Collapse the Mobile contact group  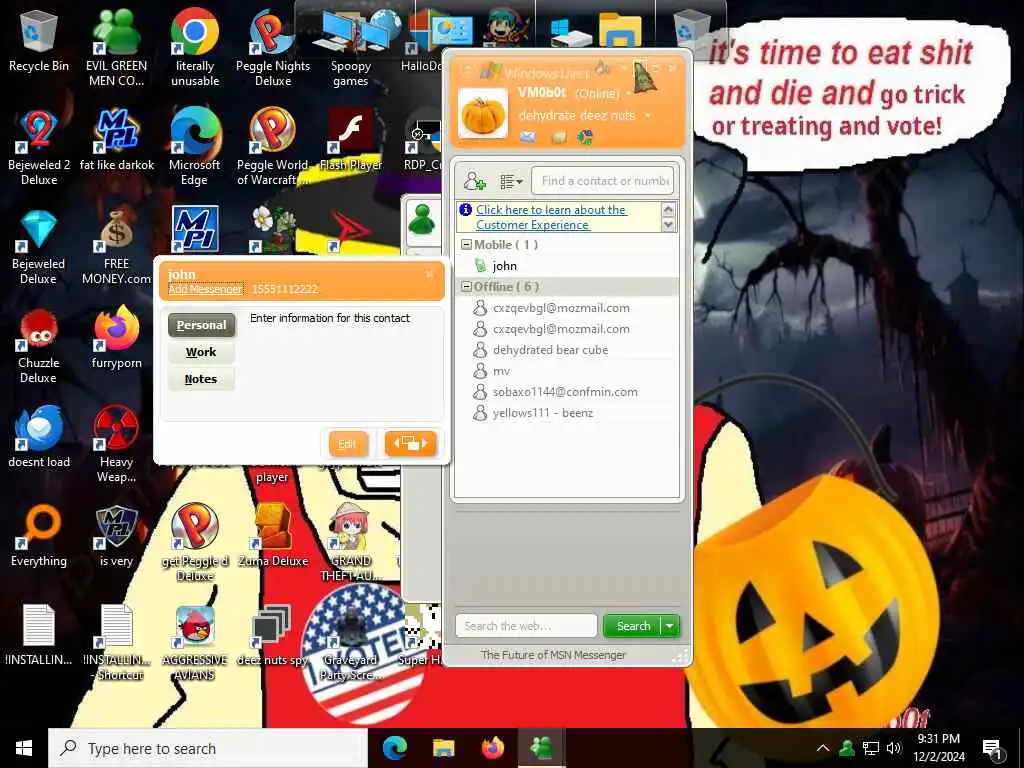click(466, 244)
